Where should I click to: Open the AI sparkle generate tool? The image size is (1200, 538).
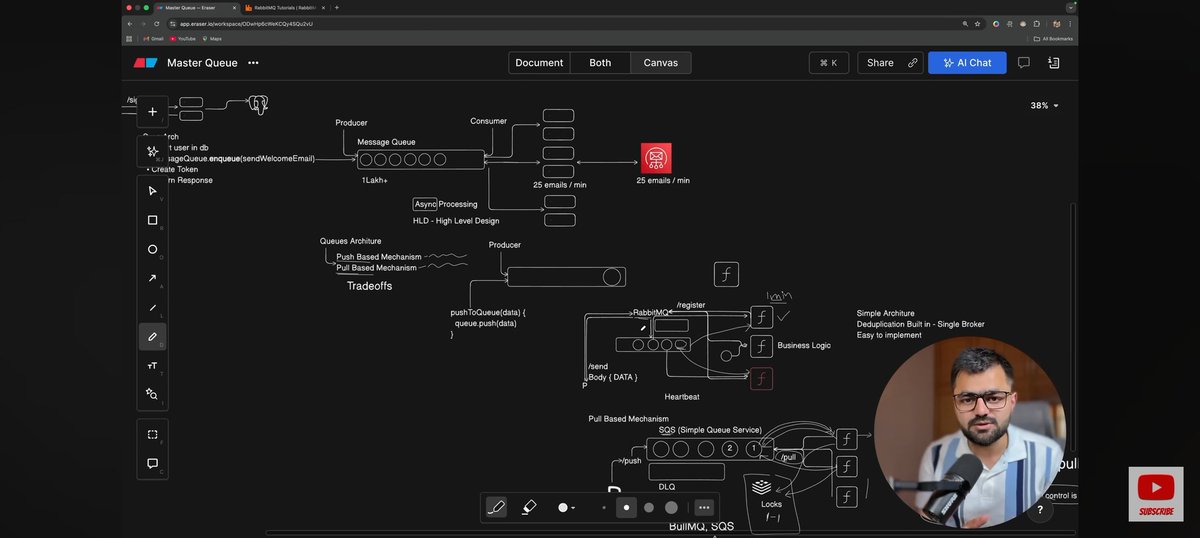(x=152, y=152)
